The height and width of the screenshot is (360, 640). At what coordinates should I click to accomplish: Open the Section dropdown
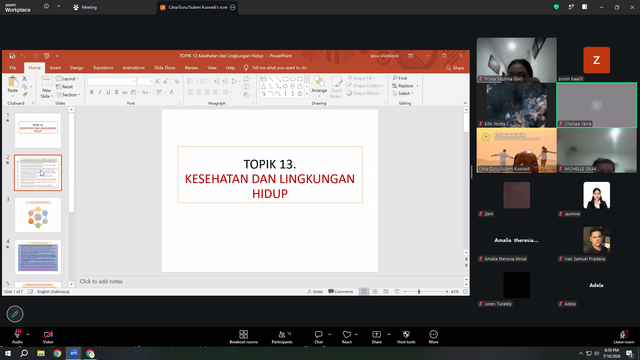coord(68,95)
